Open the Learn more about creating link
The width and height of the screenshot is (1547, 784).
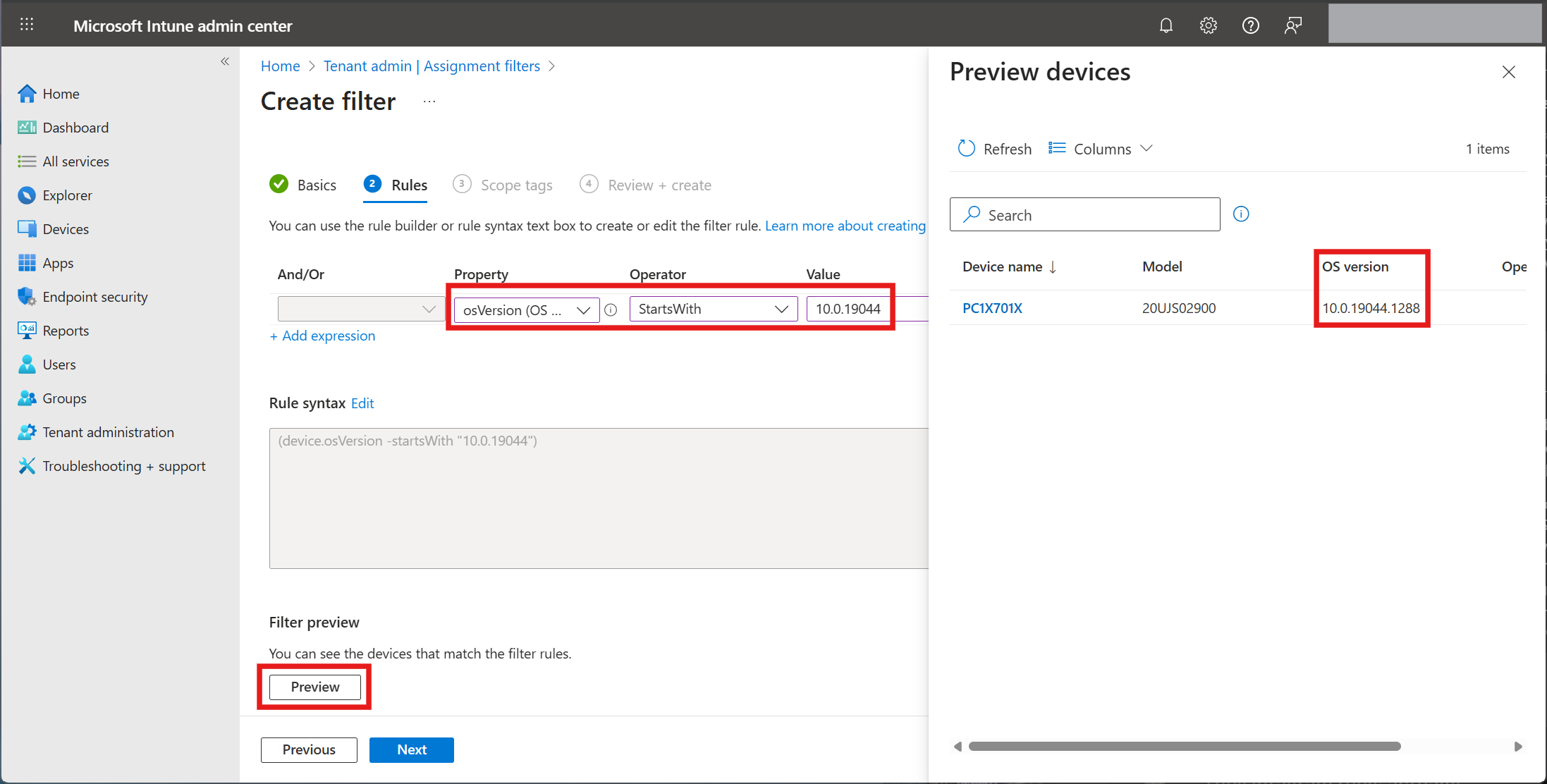(845, 226)
